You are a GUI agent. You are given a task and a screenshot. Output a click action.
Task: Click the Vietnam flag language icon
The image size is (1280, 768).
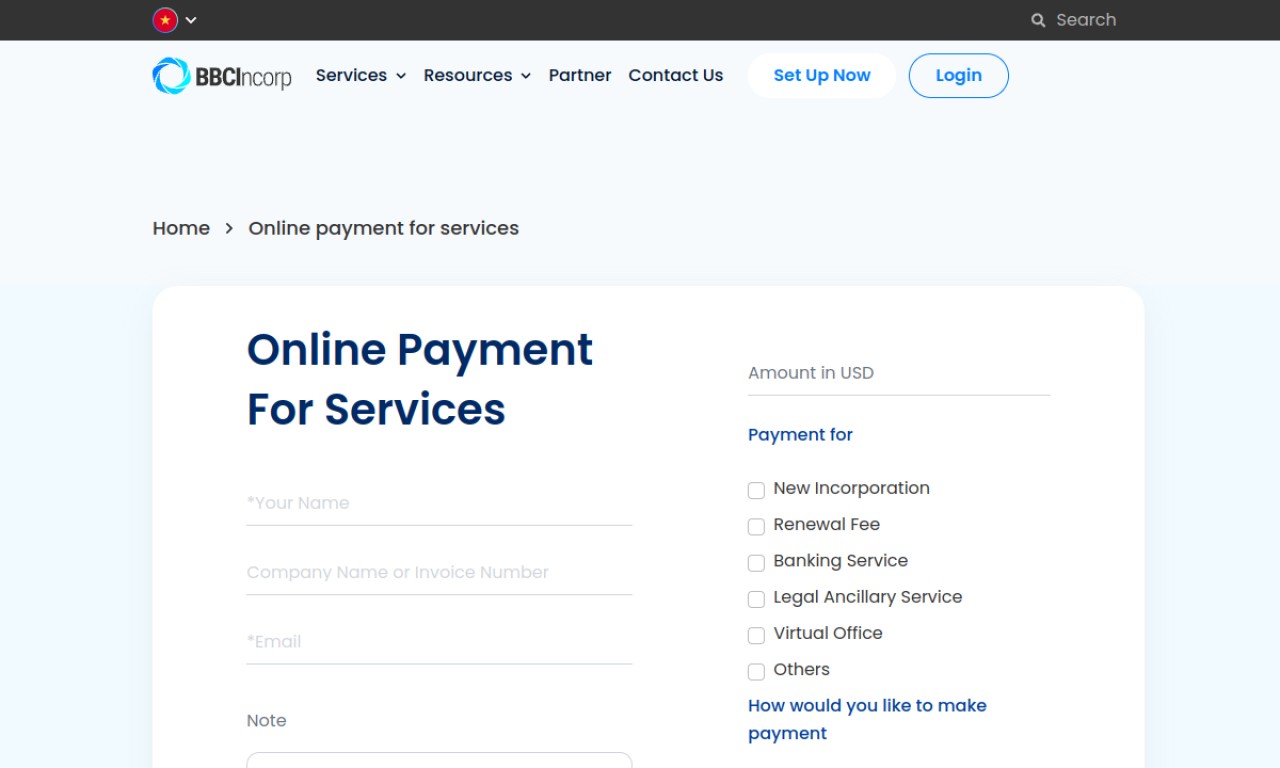point(165,20)
